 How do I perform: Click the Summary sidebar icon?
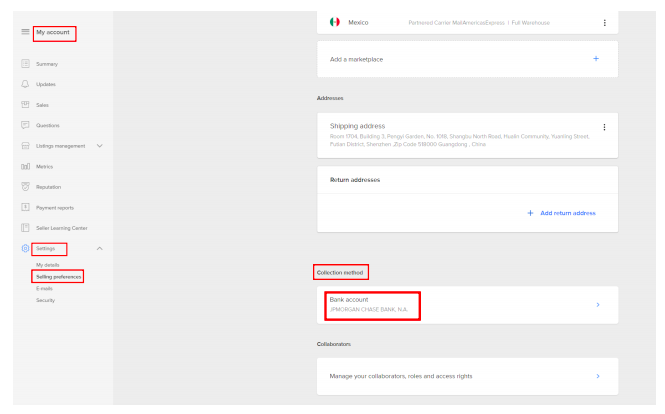25,64
